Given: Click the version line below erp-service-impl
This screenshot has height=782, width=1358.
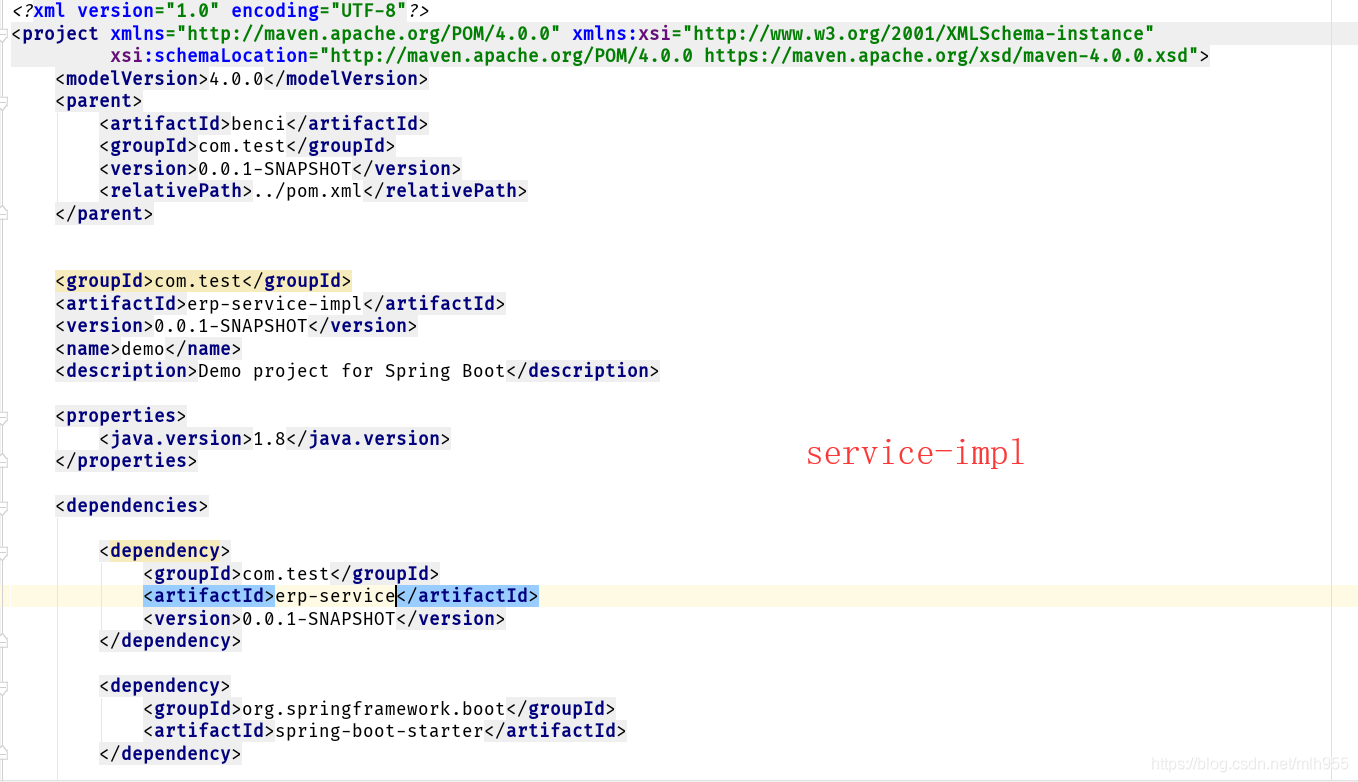Looking at the screenshot, I should click(x=236, y=326).
